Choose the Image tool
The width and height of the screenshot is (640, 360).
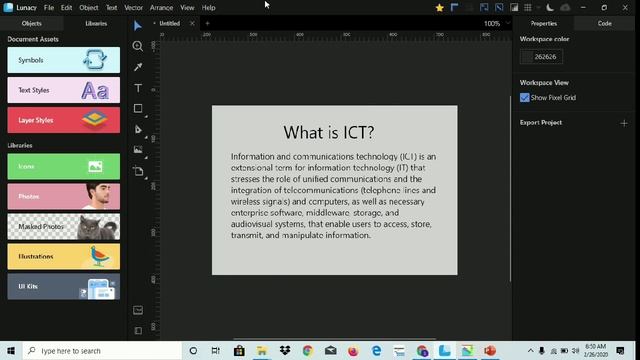click(138, 150)
